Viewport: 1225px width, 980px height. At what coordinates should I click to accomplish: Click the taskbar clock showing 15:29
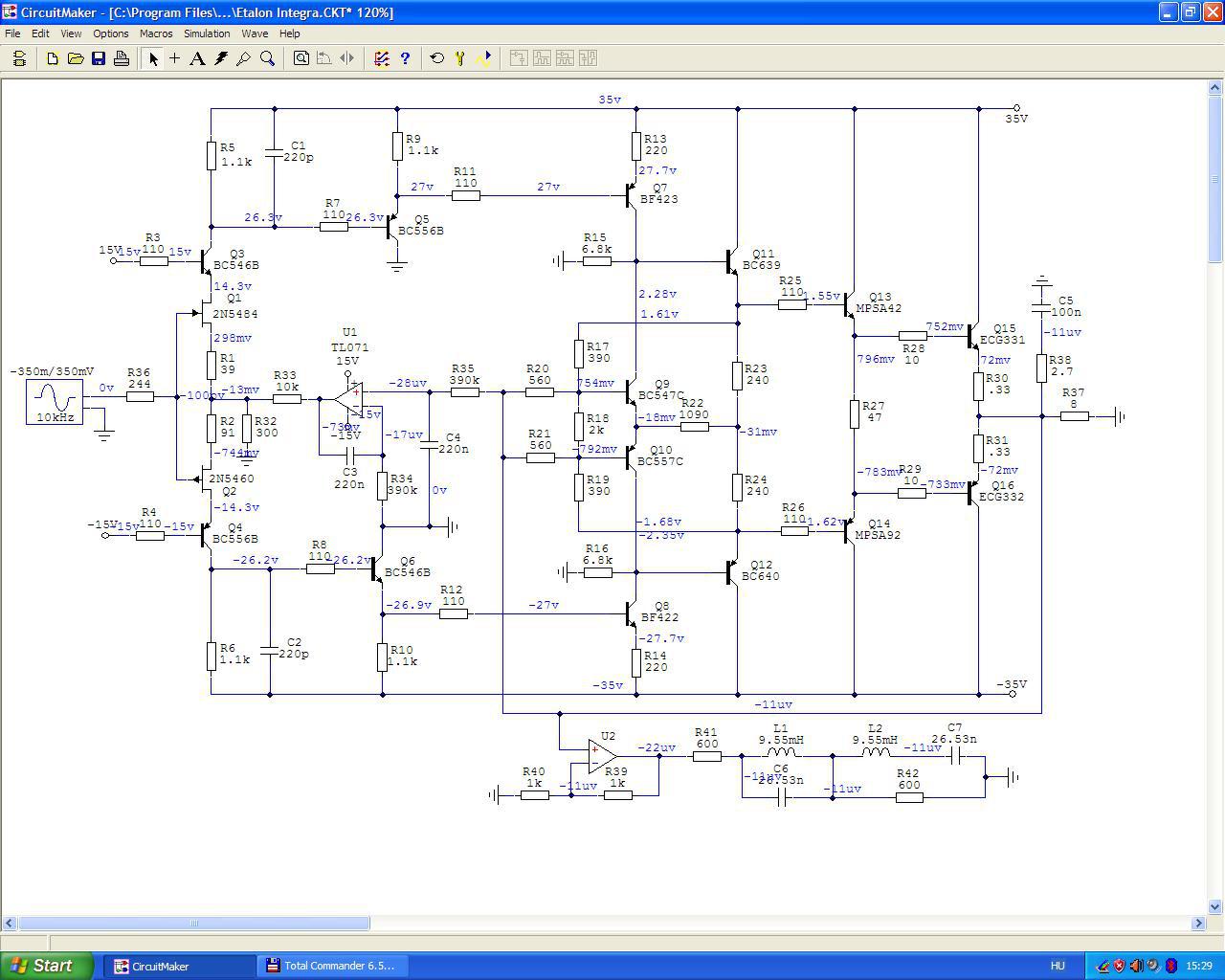[1199, 967]
